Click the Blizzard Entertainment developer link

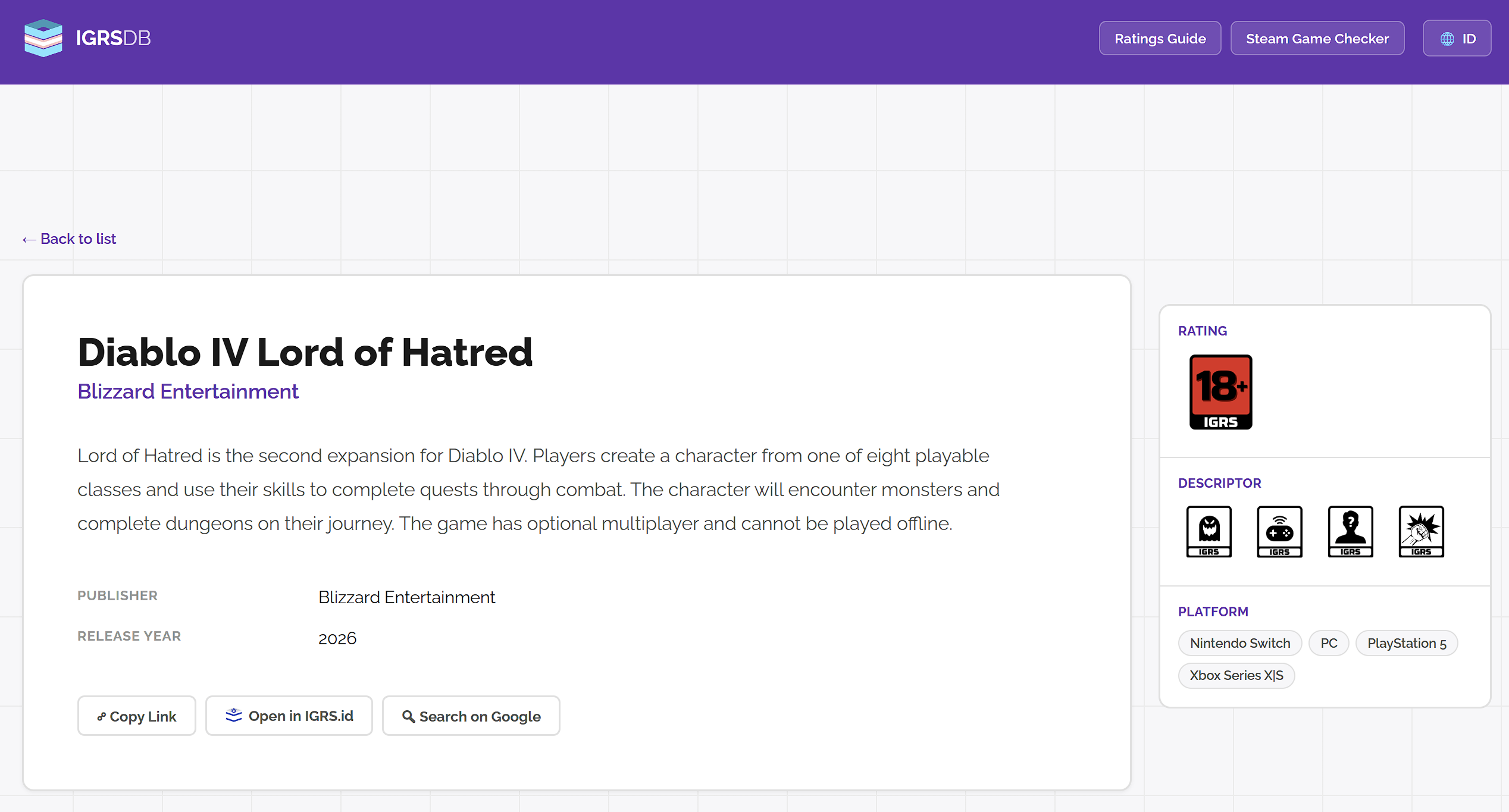(x=188, y=391)
